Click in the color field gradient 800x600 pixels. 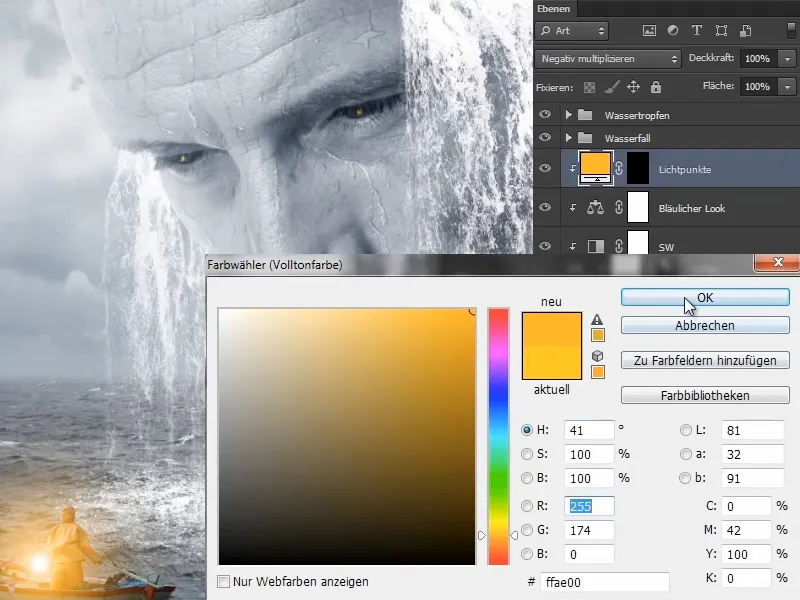click(347, 436)
